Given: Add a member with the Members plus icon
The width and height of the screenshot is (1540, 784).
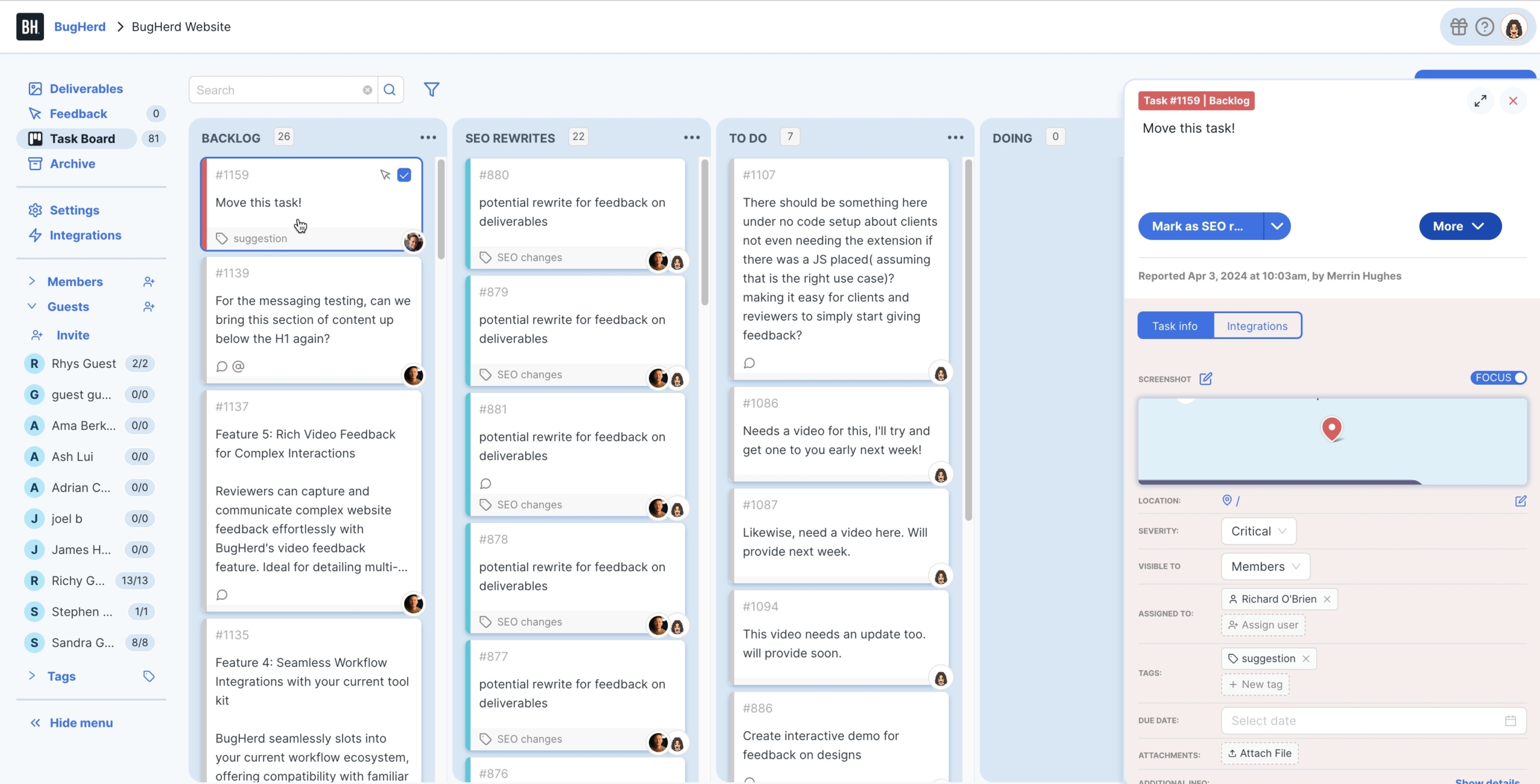Looking at the screenshot, I should 149,281.
